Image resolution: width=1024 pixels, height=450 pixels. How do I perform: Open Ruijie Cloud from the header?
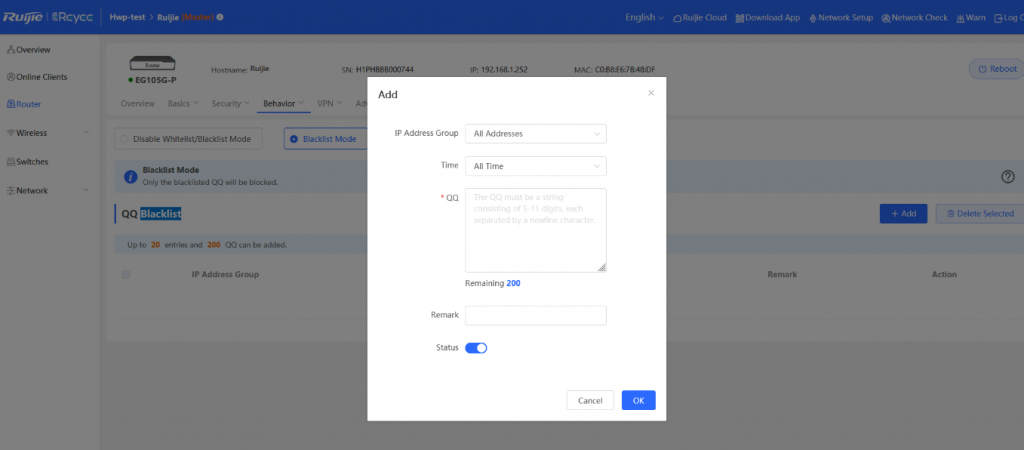[699, 17]
